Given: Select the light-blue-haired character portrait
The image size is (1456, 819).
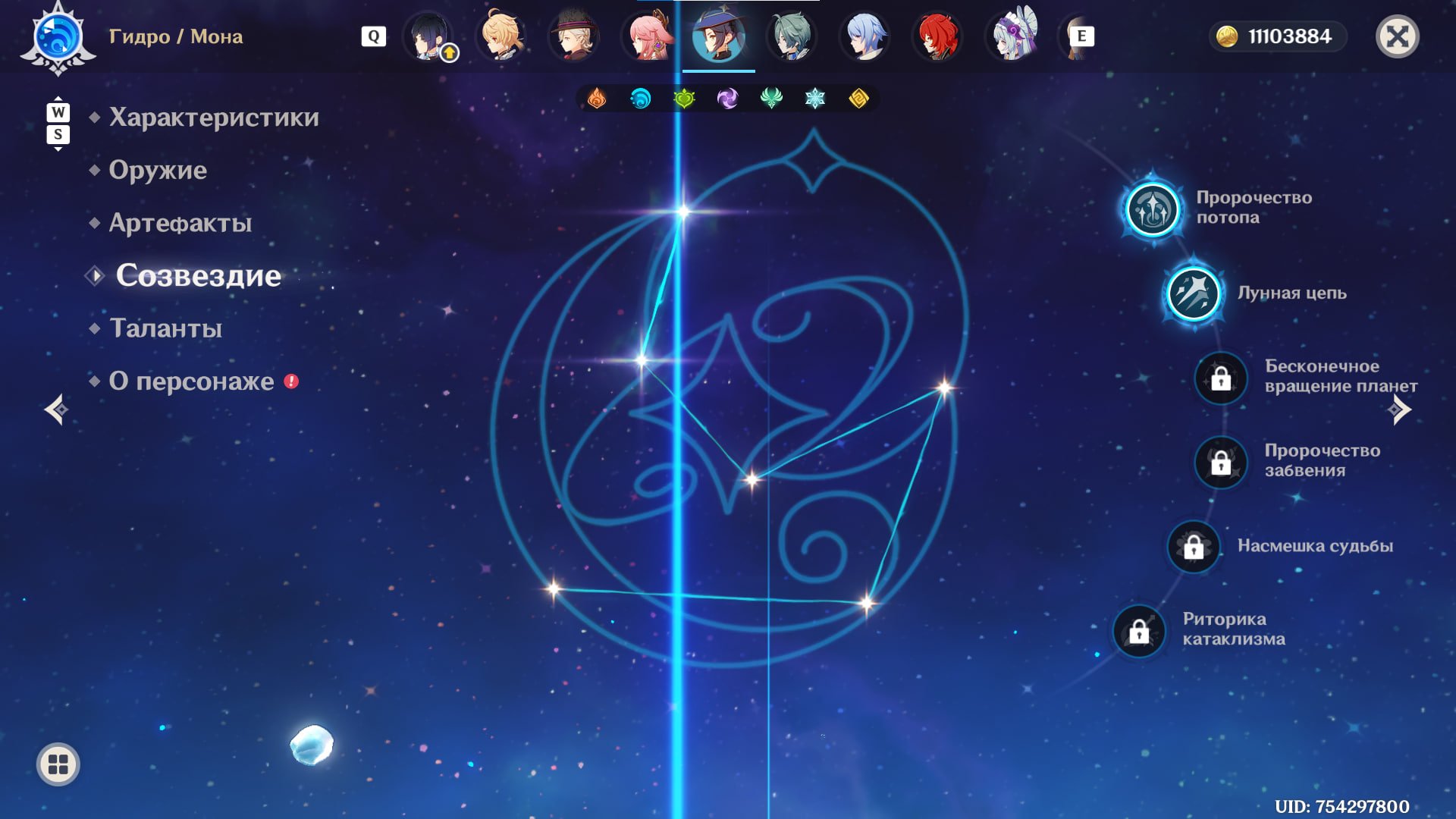Looking at the screenshot, I should 864,36.
